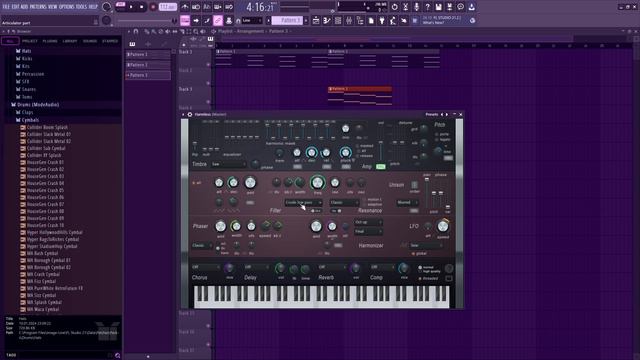Click the Stop button in transport bar

coord(142,7)
